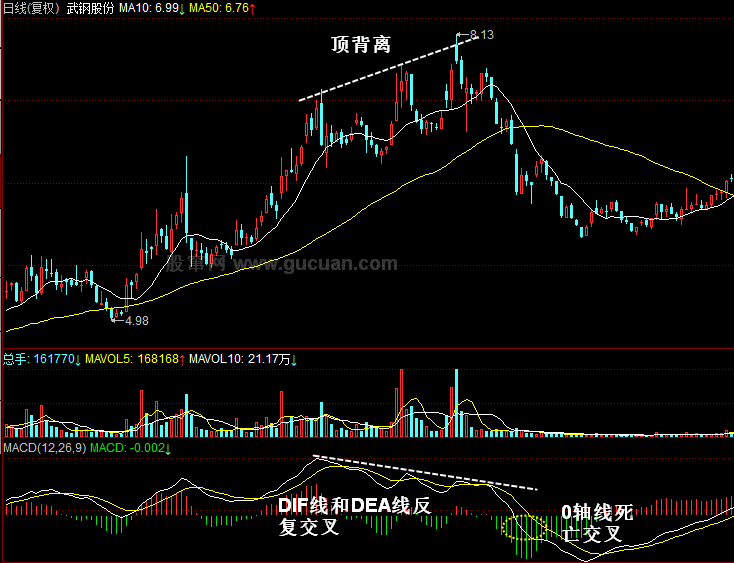
Task: Select the 0轴线死亡交叉 annotation text
Action: coord(597,523)
